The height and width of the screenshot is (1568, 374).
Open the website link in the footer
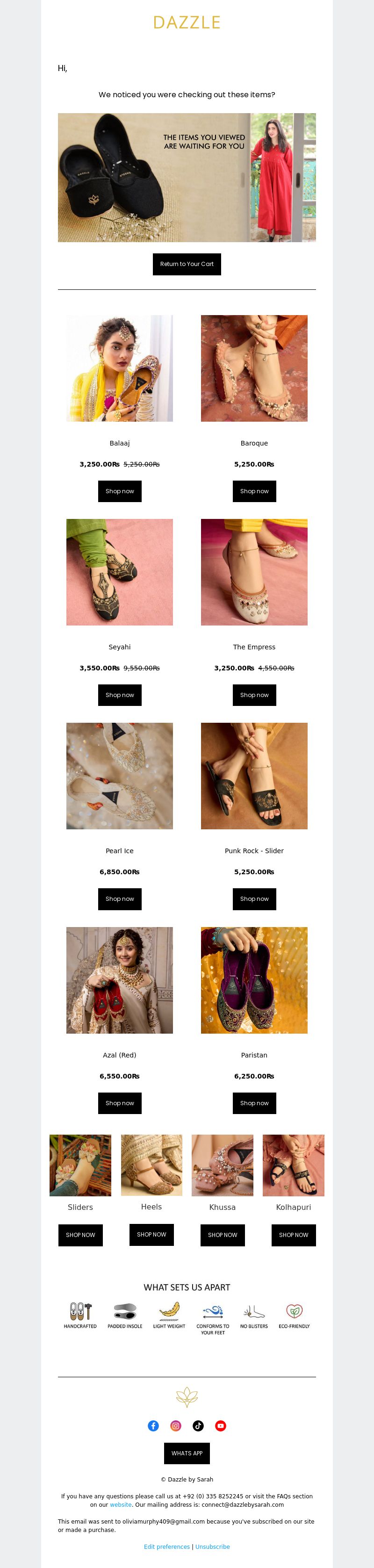click(x=121, y=1504)
